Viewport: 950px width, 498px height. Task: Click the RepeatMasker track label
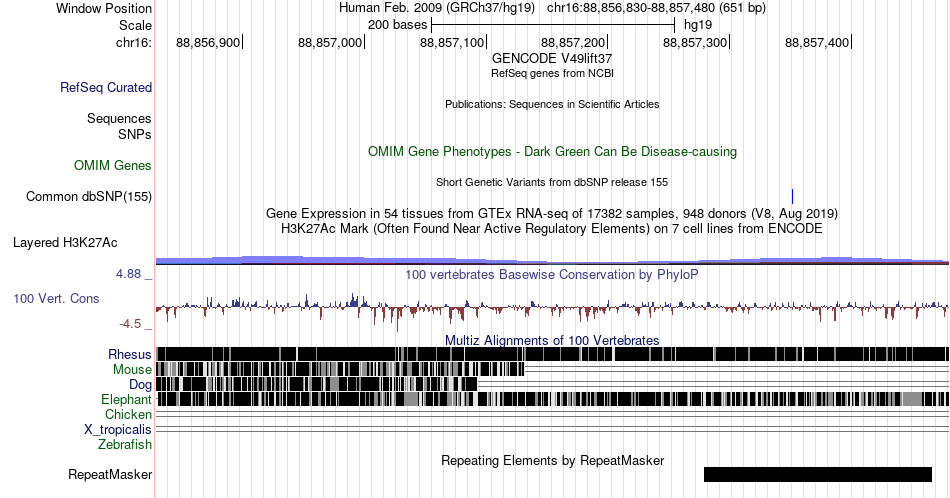[x=110, y=474]
